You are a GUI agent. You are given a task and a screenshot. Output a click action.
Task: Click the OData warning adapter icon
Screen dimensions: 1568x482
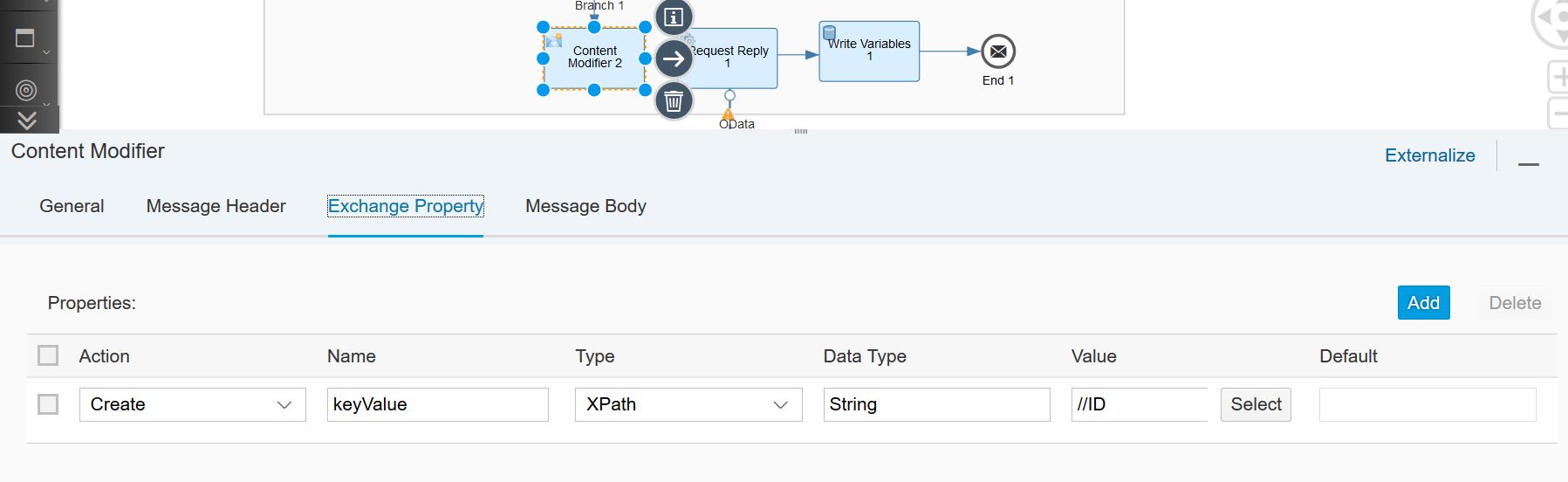tap(729, 114)
